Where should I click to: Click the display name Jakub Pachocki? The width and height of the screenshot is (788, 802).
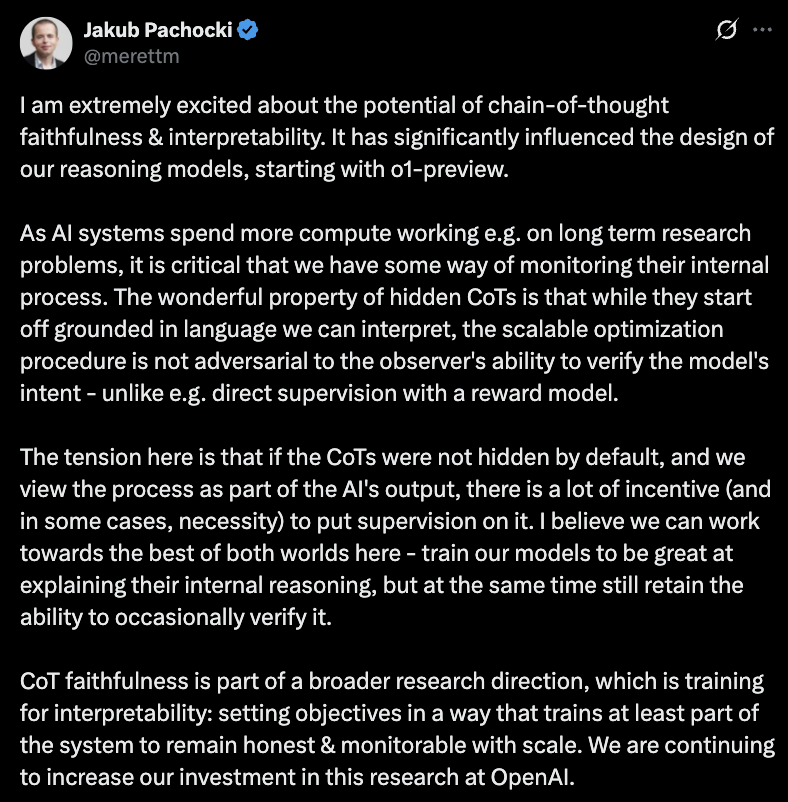click(158, 30)
